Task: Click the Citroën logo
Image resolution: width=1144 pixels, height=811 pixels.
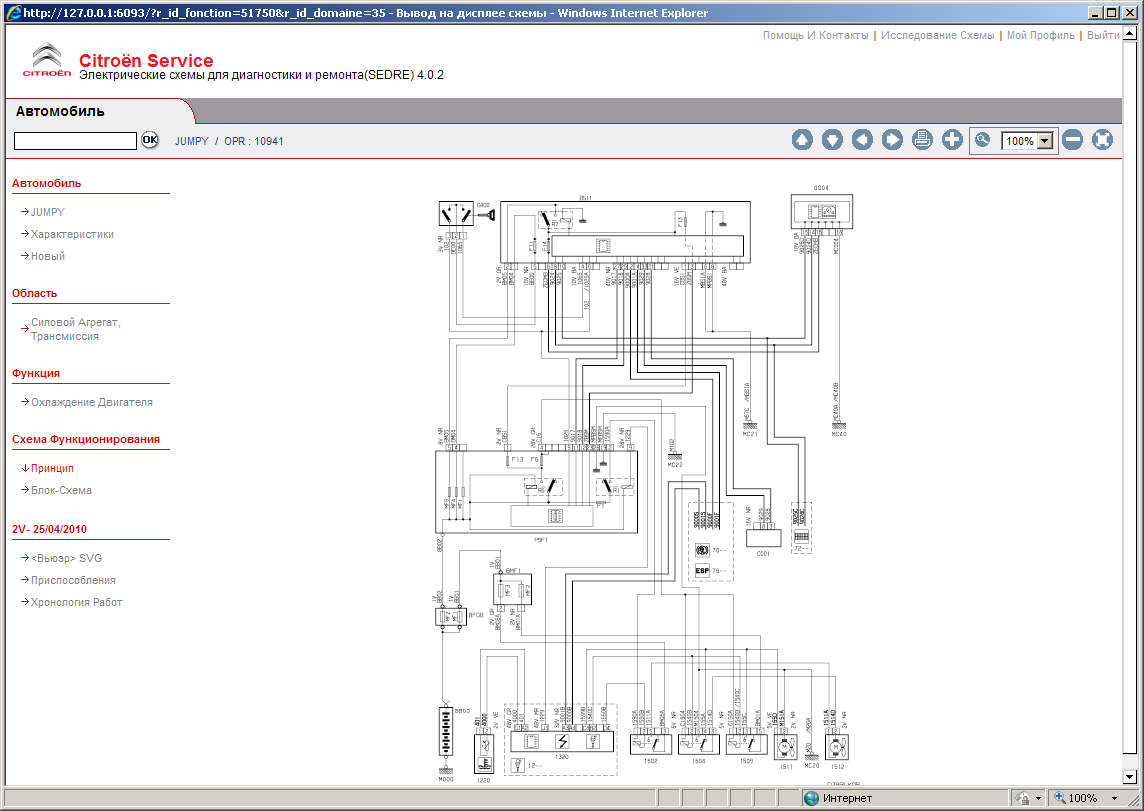Action: click(47, 60)
